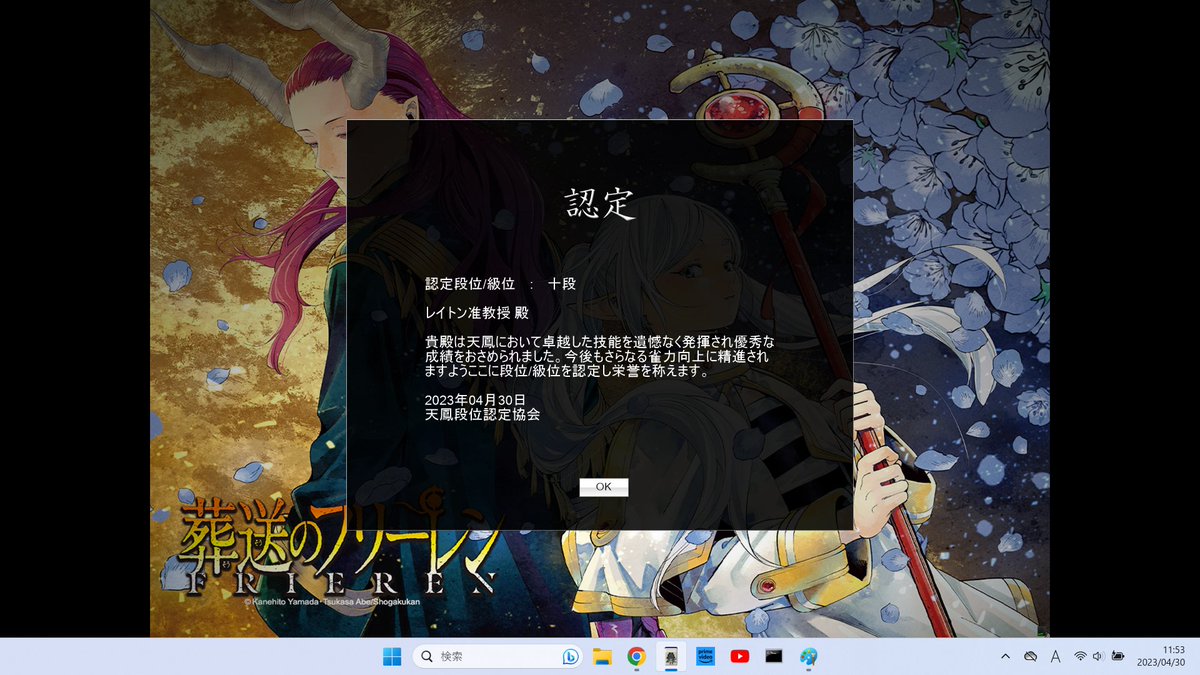Open YouTube from the taskbar
This screenshot has height=675, width=1200.
740,656
